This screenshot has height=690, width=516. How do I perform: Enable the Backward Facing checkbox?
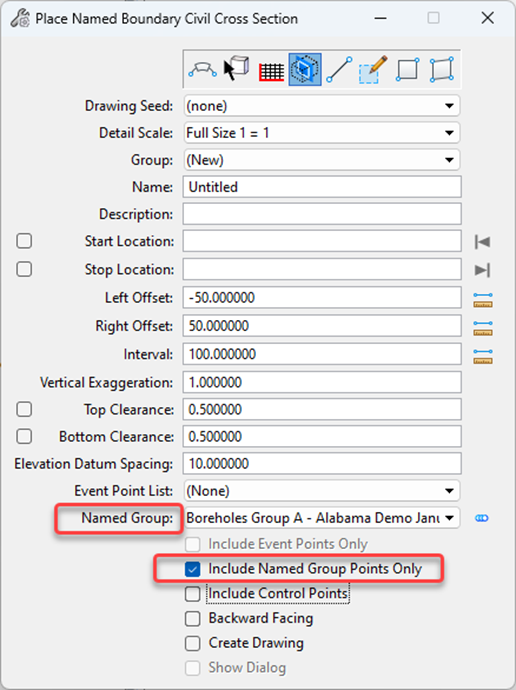193,619
